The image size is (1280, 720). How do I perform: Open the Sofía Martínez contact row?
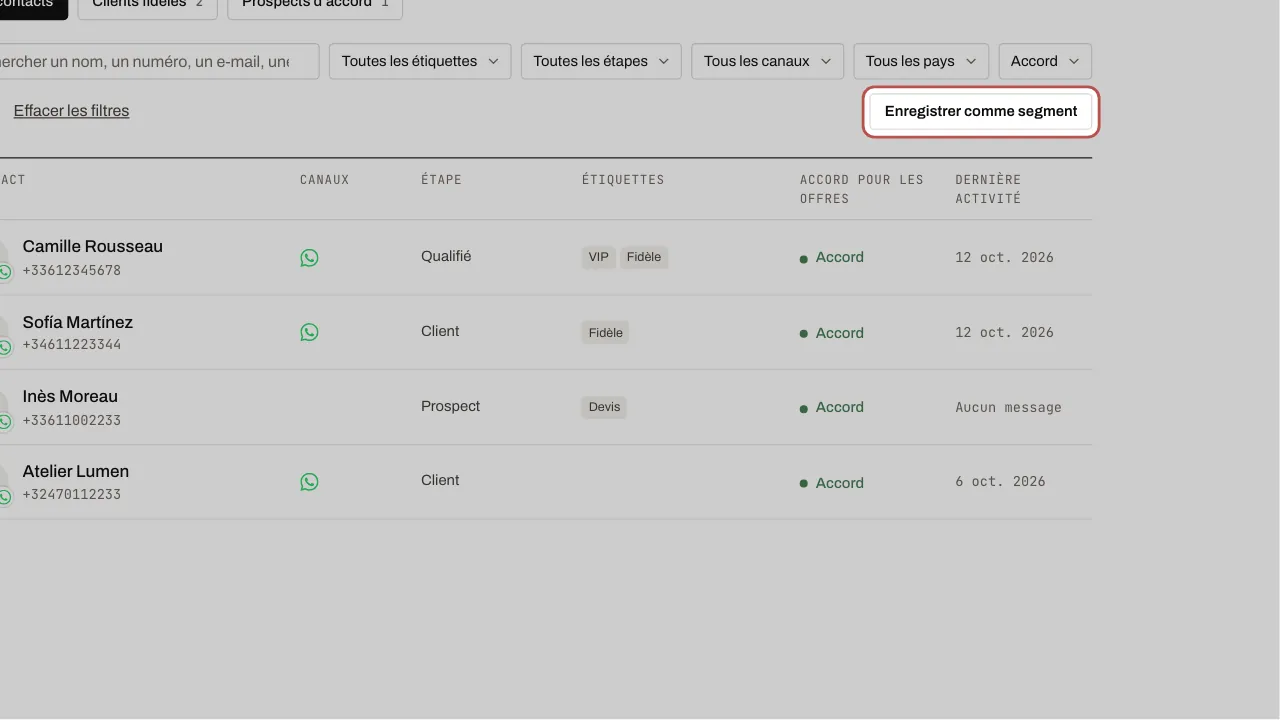546,332
